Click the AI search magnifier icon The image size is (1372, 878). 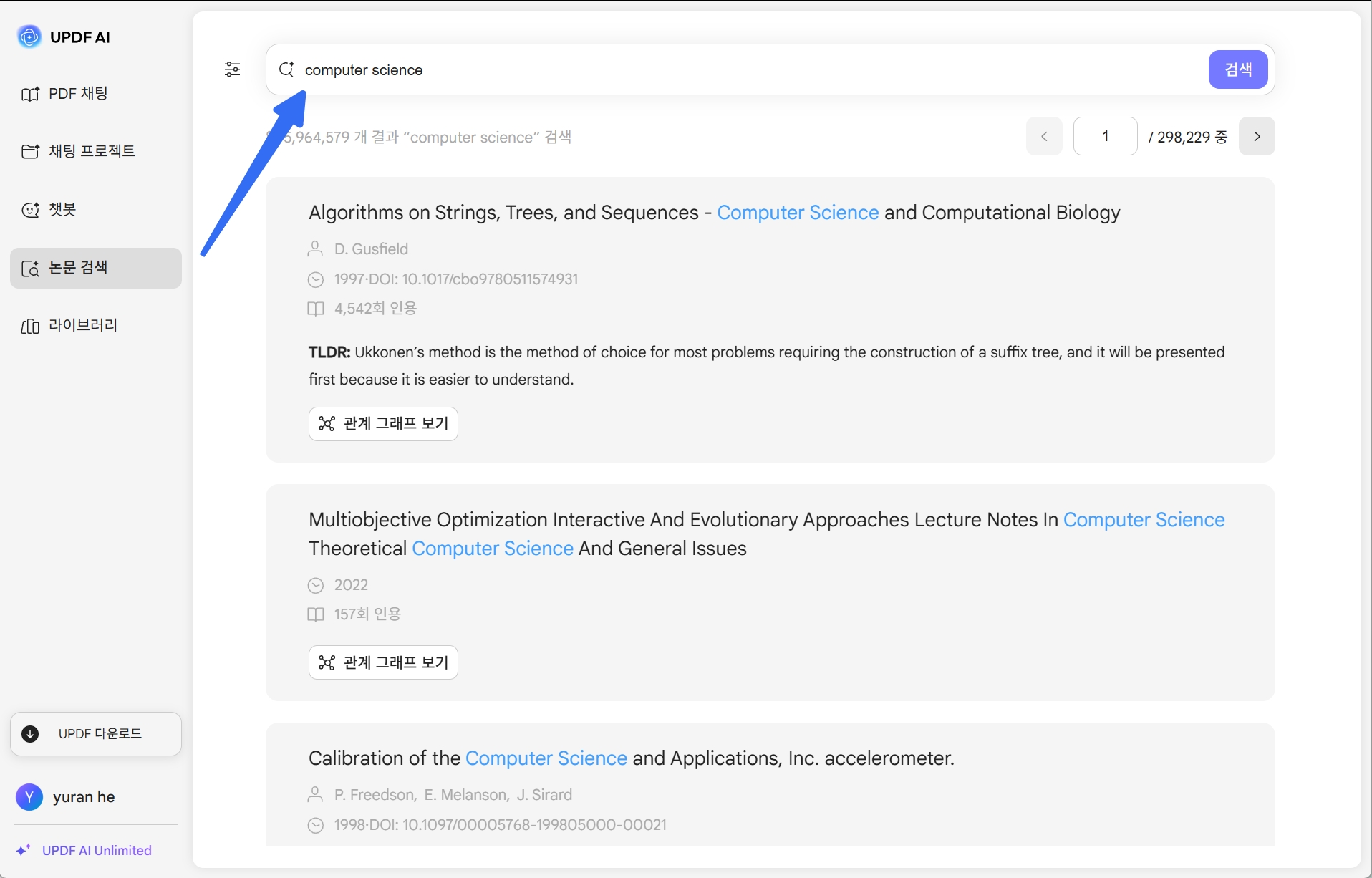pyautogui.click(x=286, y=69)
